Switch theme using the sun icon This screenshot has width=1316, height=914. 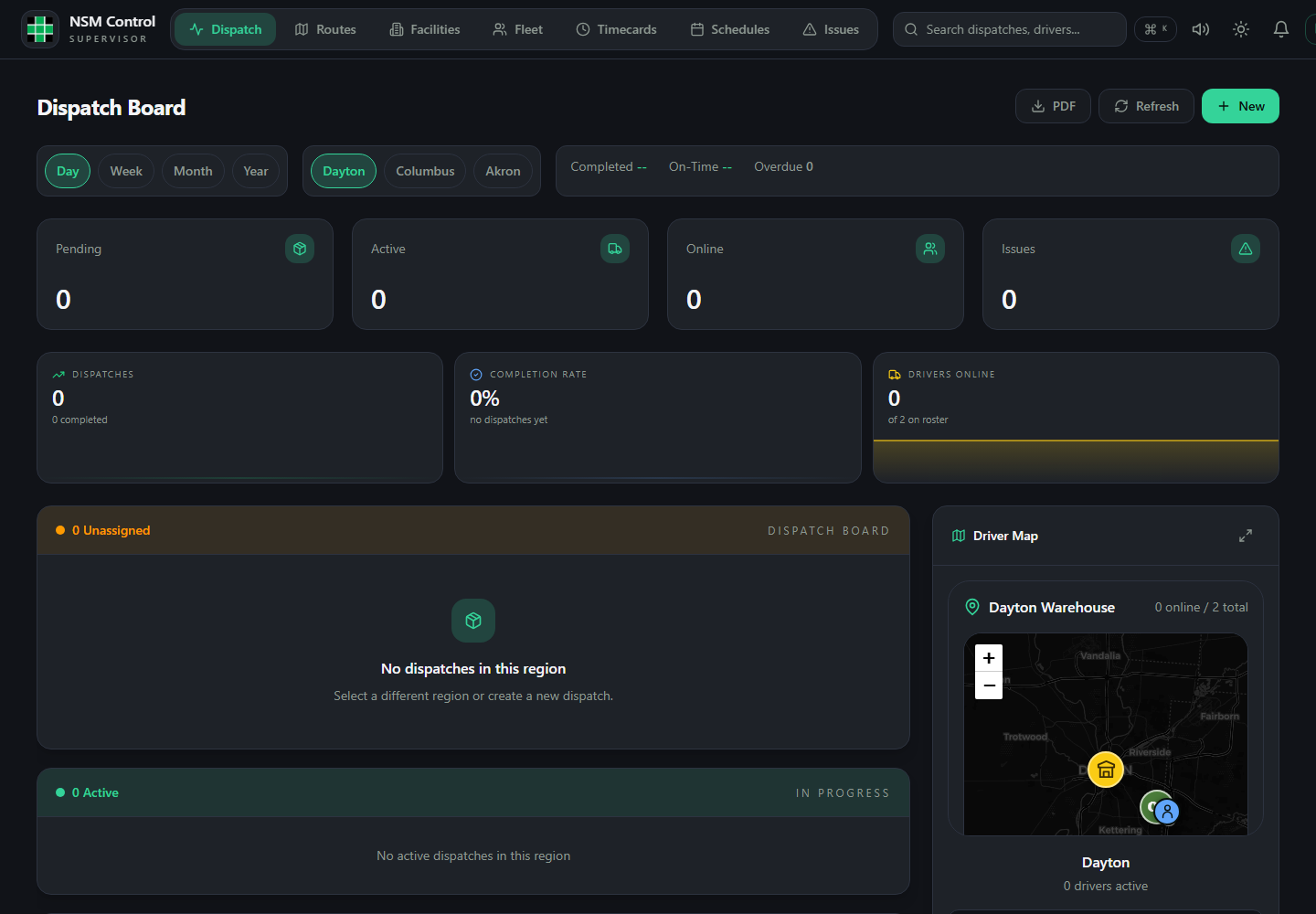1241,29
